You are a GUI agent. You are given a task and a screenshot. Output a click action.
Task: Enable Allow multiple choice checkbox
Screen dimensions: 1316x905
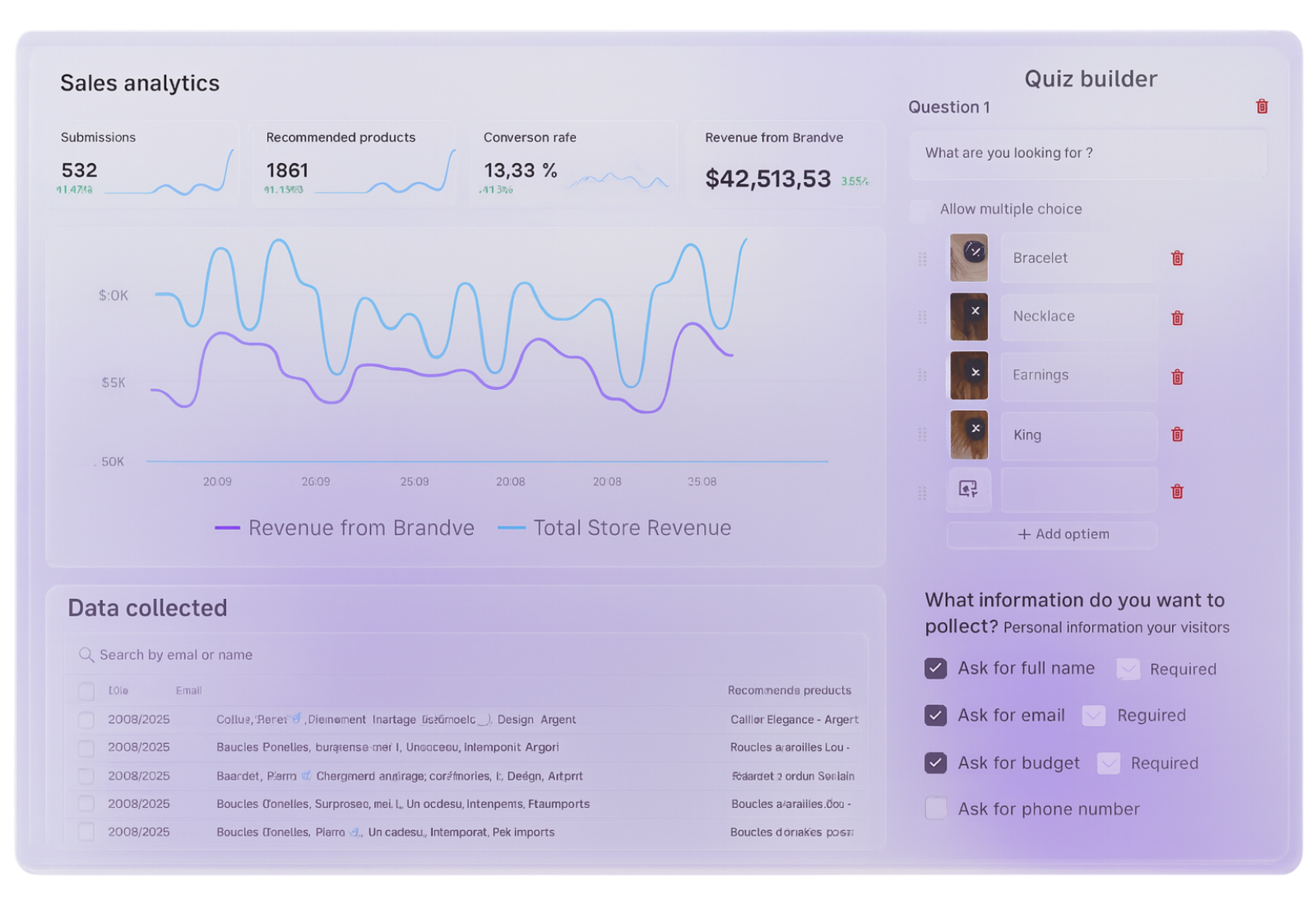(920, 210)
